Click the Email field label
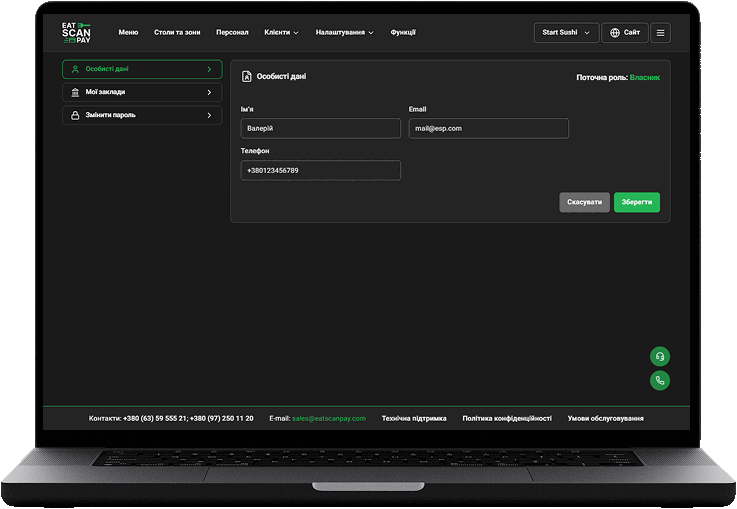This screenshot has height=509, width=737. [417, 110]
